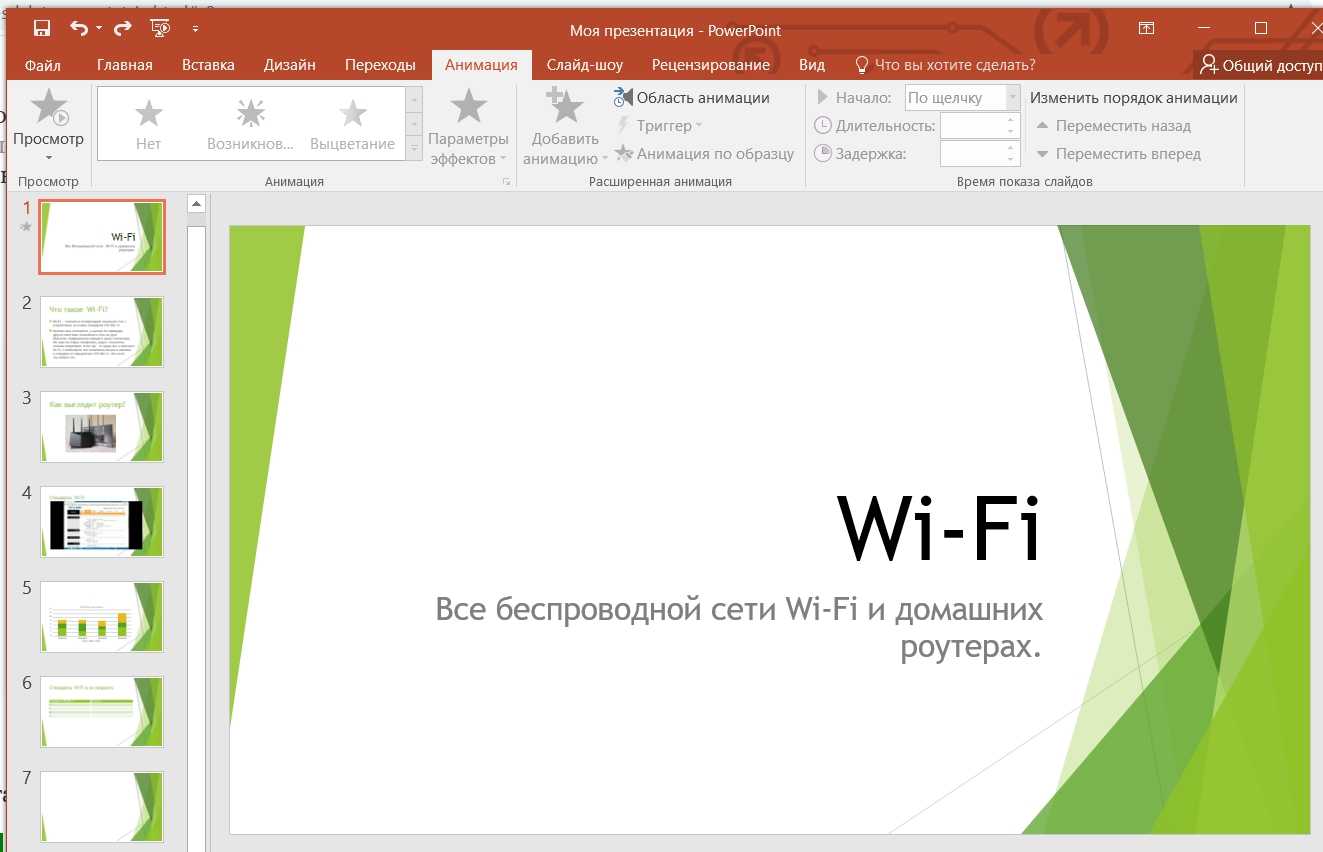The height and width of the screenshot is (852, 1323).
Task: Click Анимация по образцу painter
Action: tap(704, 153)
